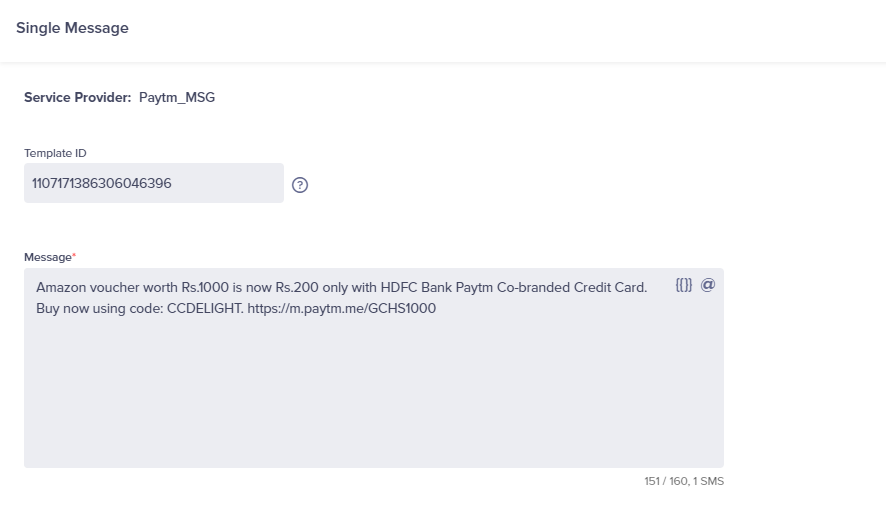Select the Single Message heading
Image resolution: width=886 pixels, height=511 pixels.
pos(72,28)
